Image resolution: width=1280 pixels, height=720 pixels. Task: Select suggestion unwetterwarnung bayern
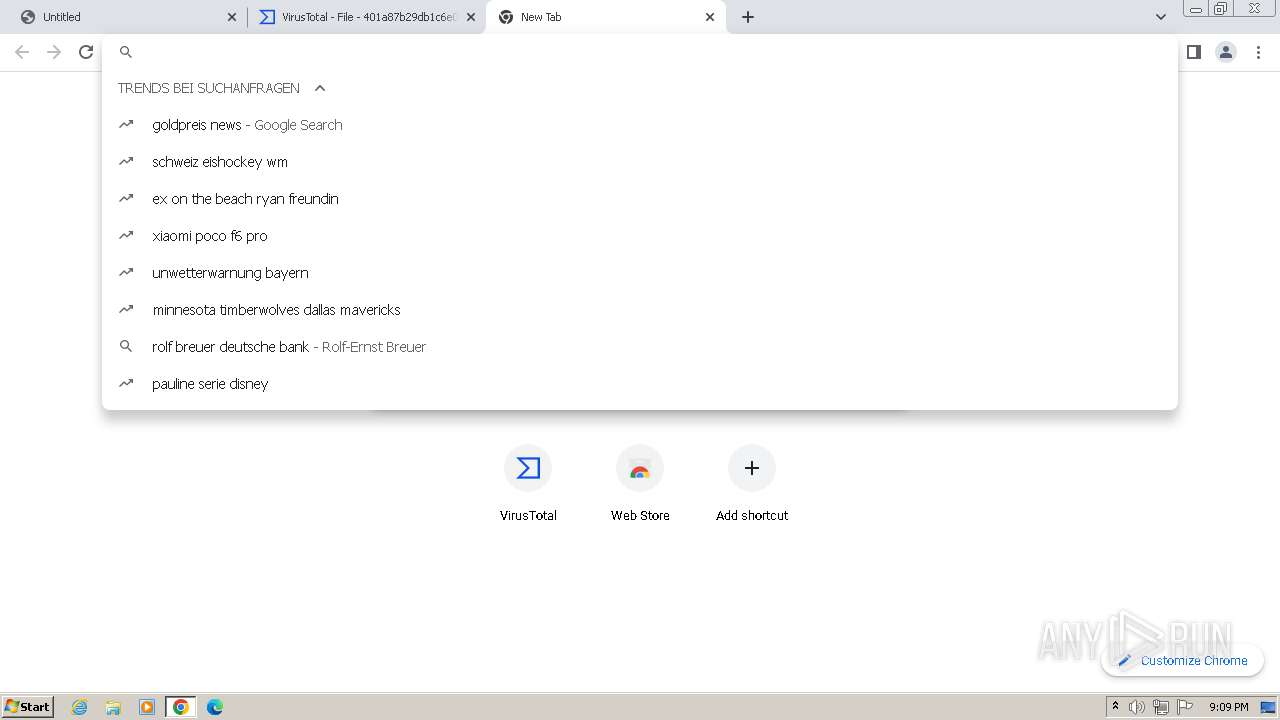pos(640,273)
